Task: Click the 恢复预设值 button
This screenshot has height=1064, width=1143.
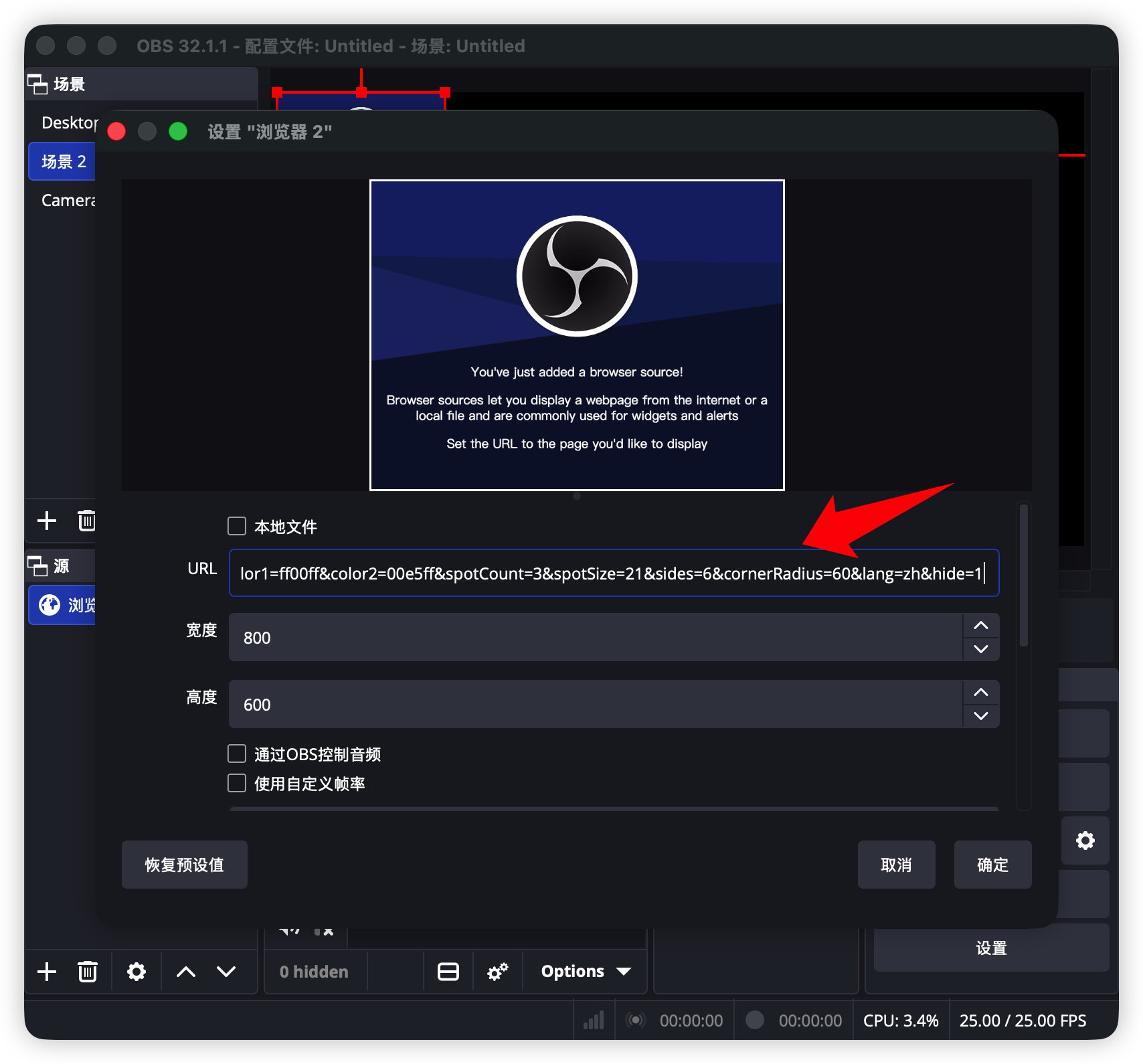Action: [184, 865]
